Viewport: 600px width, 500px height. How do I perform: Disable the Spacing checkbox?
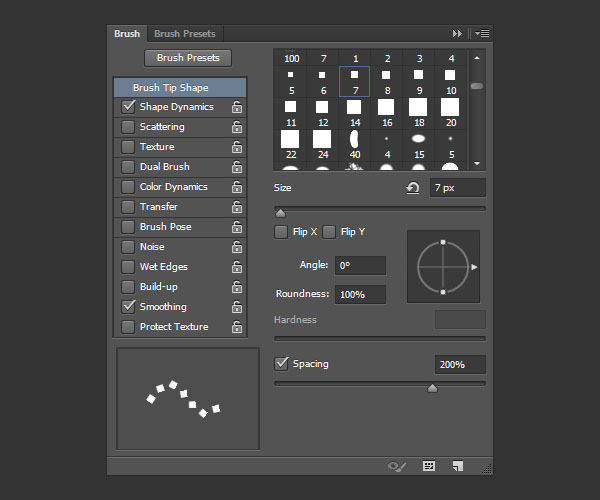pos(281,364)
